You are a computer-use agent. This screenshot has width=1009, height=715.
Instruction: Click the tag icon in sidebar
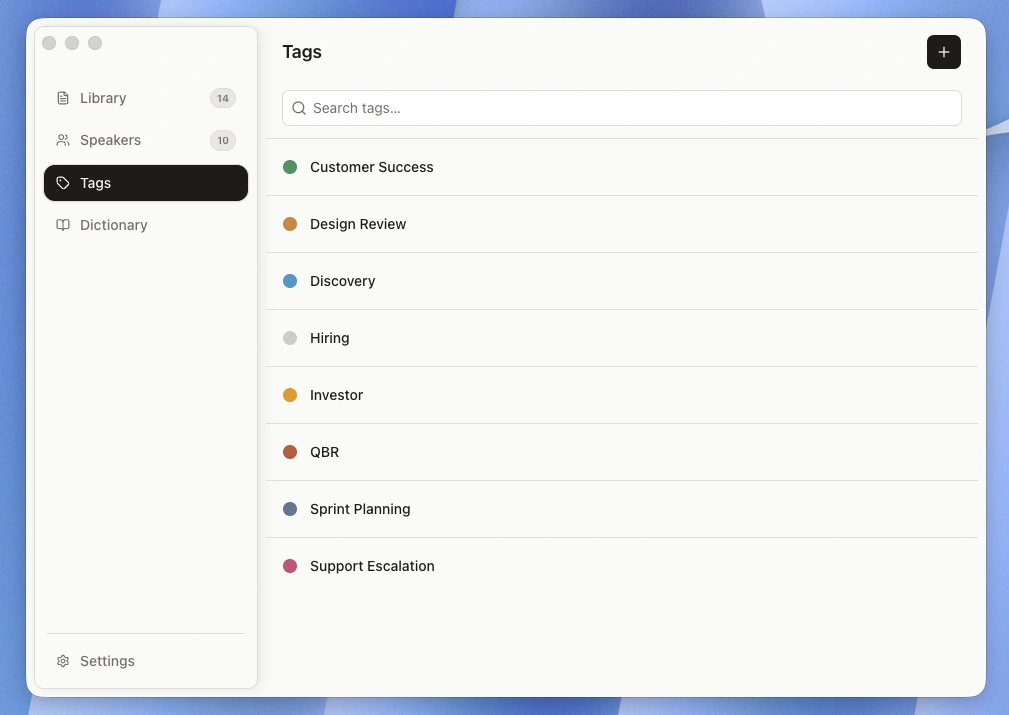click(62, 183)
